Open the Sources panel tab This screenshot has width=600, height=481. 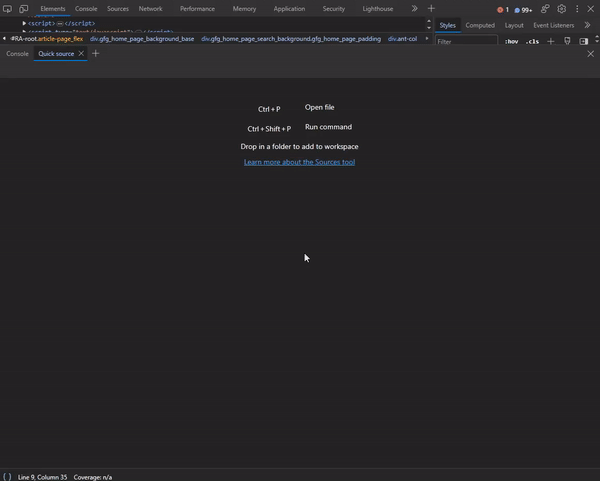pyautogui.click(x=118, y=8)
